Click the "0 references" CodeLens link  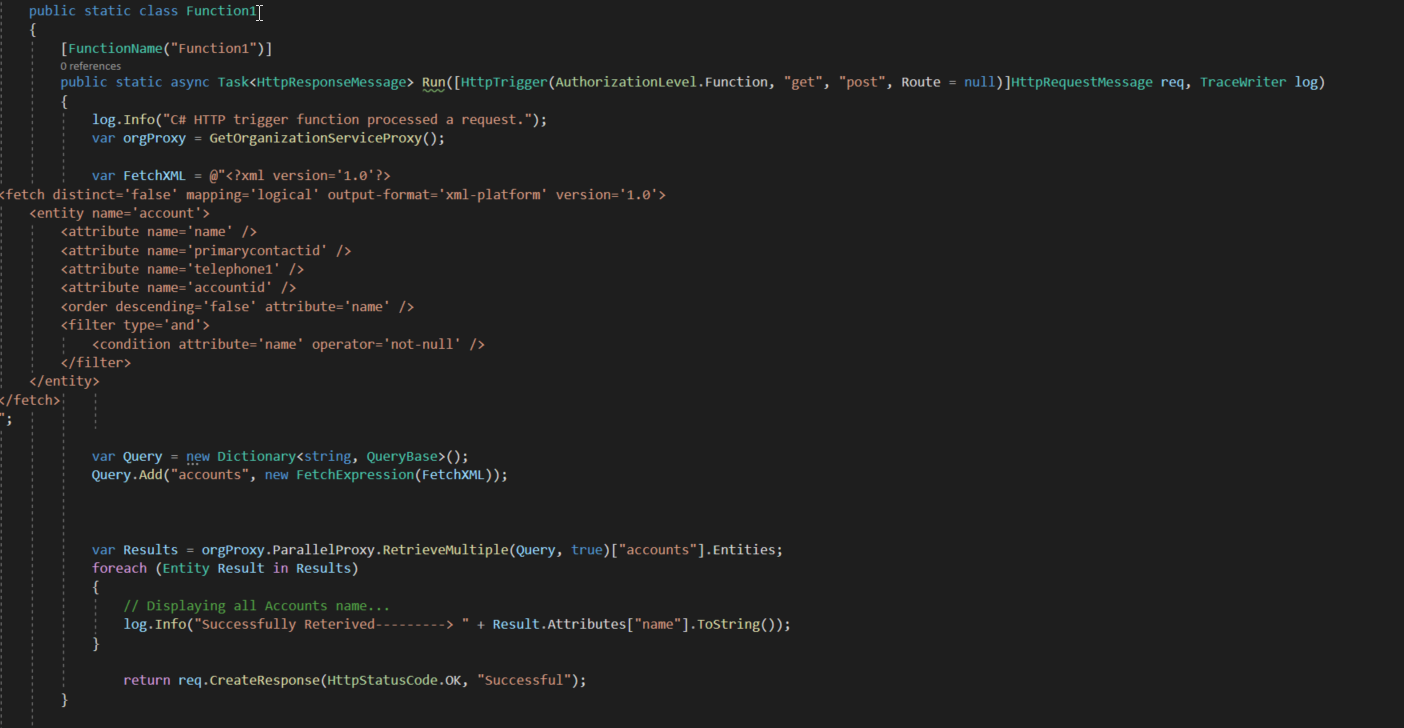click(x=90, y=66)
